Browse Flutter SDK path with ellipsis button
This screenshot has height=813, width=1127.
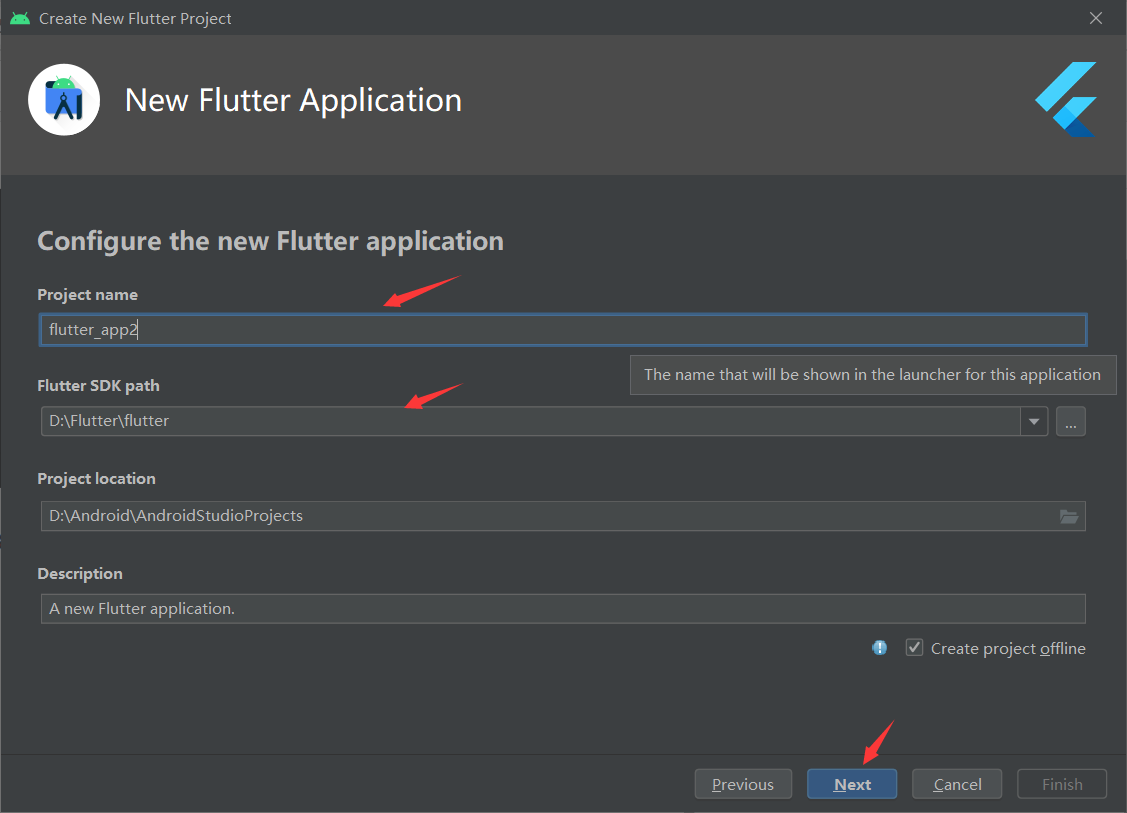click(x=1070, y=421)
